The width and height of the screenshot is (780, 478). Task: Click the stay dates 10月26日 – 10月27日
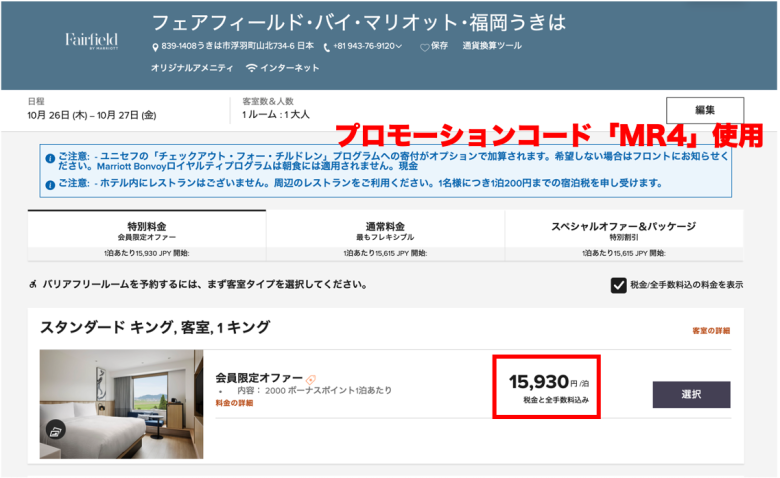92,115
